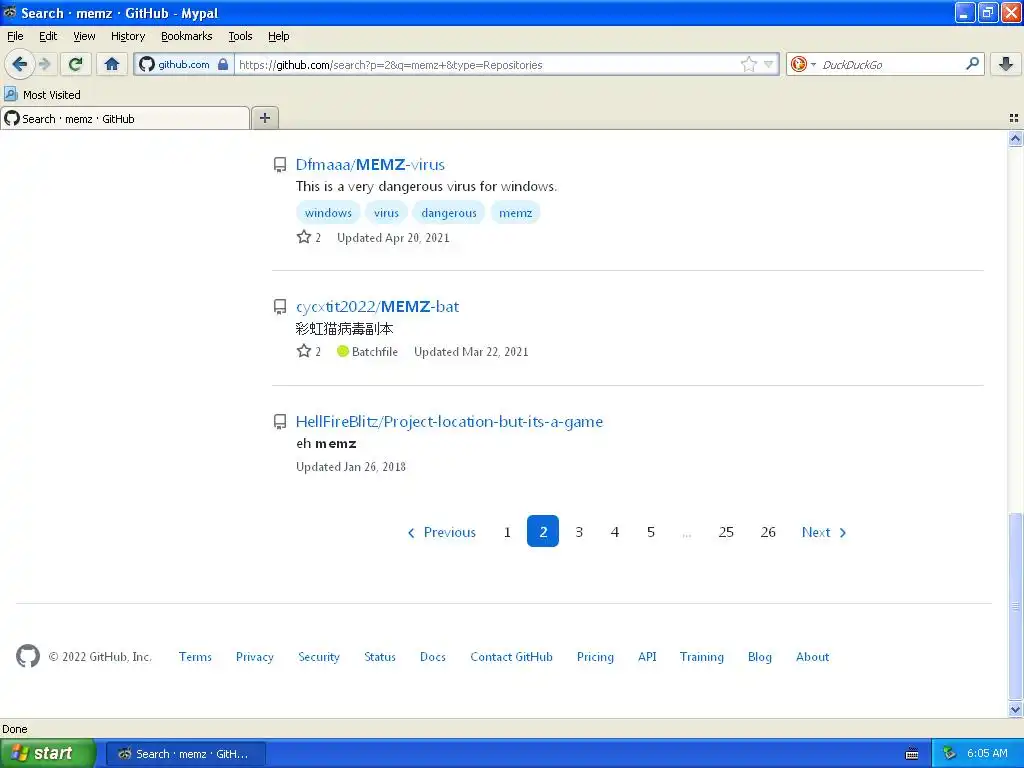
Task: Open the File menu
Action: click(15, 36)
